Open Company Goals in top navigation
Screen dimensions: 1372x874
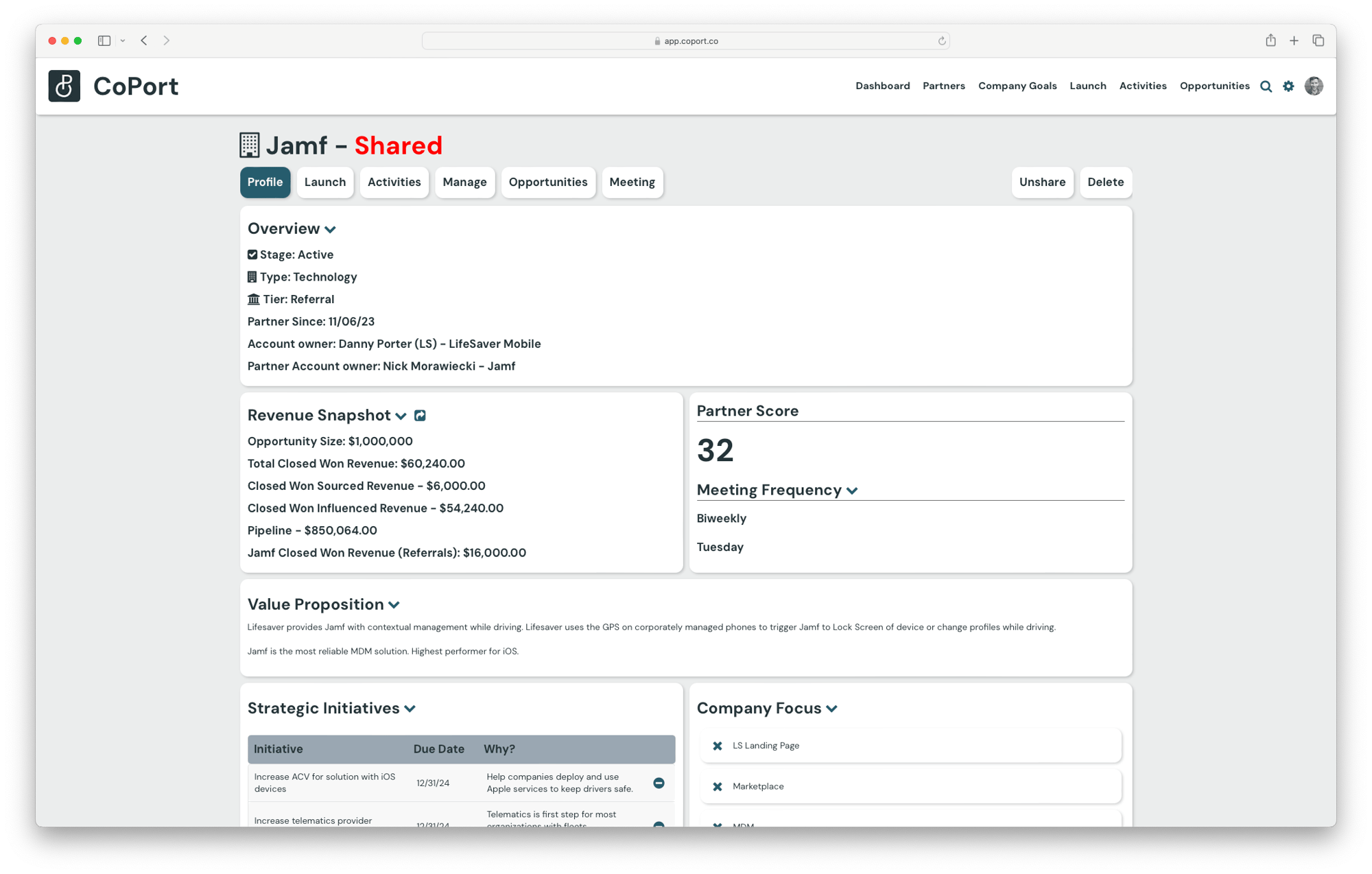(x=1017, y=86)
